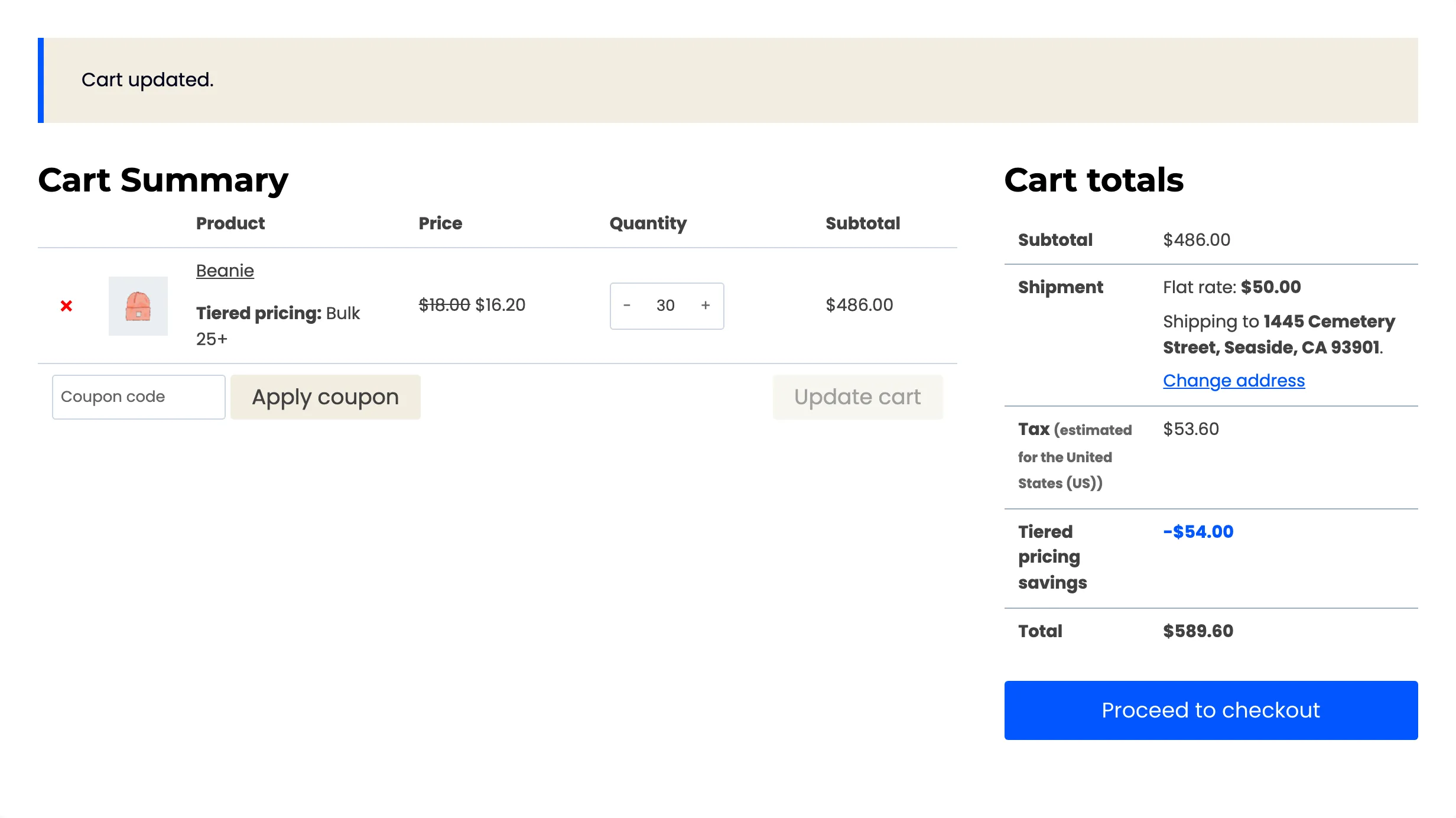Image resolution: width=1456 pixels, height=818 pixels.
Task: Apply the coupon with Apply coupon button
Action: pyautogui.click(x=326, y=397)
